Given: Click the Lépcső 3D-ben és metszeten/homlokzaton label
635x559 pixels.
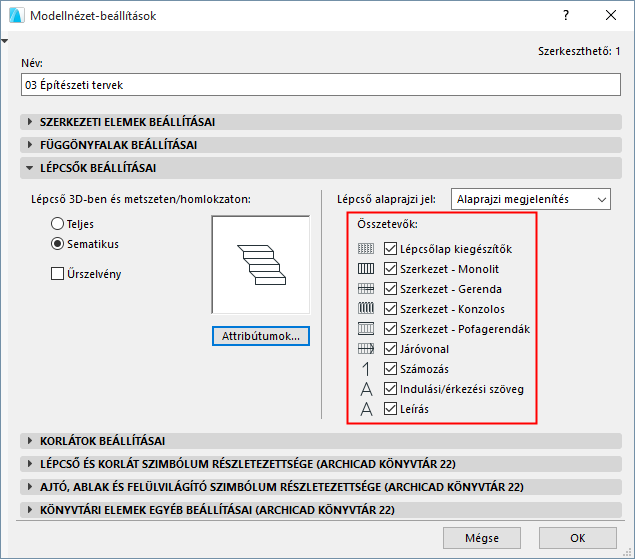Looking at the screenshot, I should (x=141, y=199).
